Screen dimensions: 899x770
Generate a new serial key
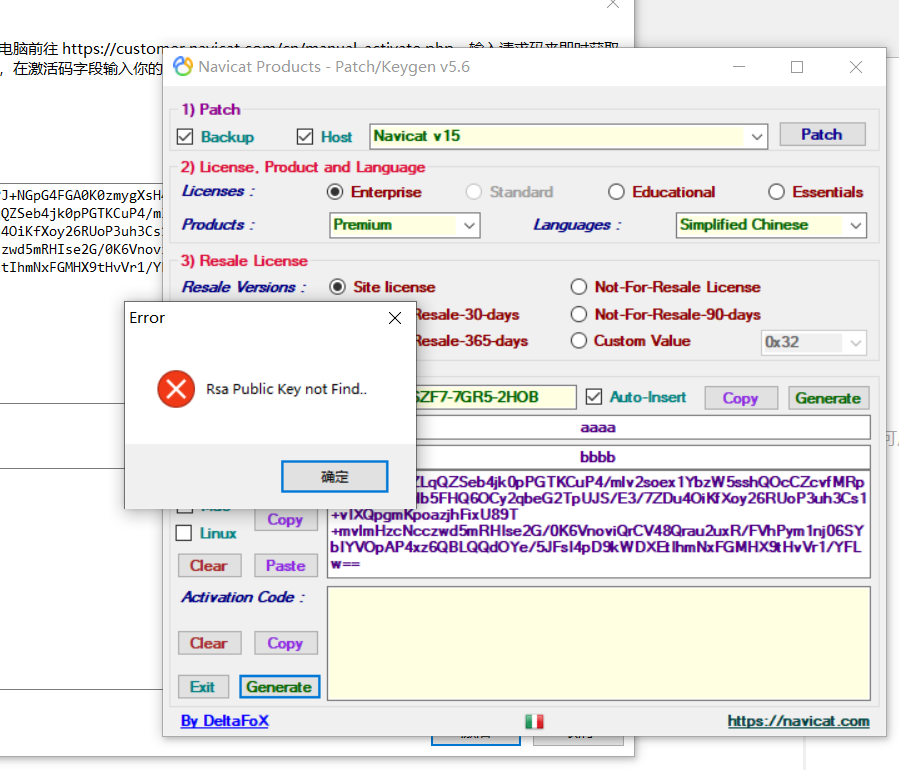pos(828,398)
